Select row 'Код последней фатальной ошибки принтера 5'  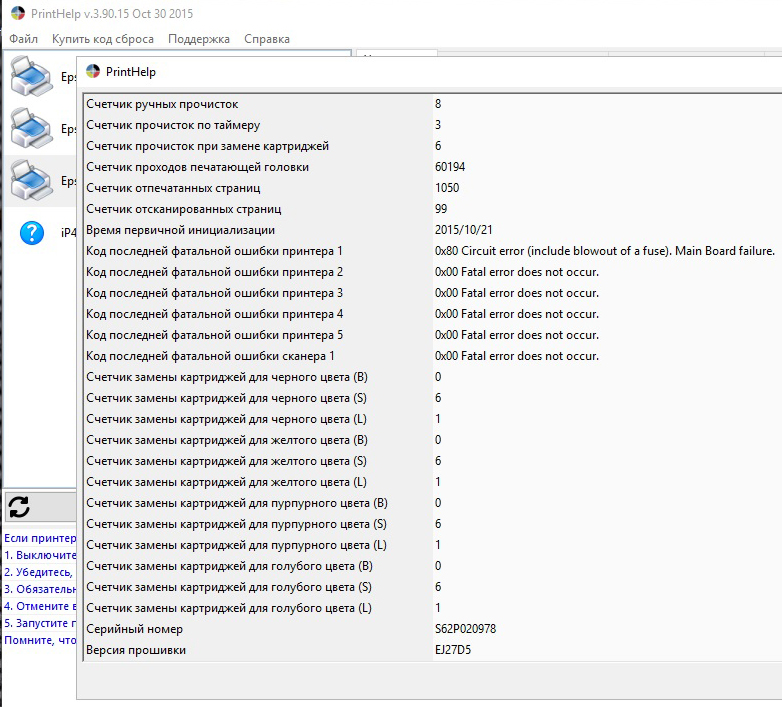[432, 335]
